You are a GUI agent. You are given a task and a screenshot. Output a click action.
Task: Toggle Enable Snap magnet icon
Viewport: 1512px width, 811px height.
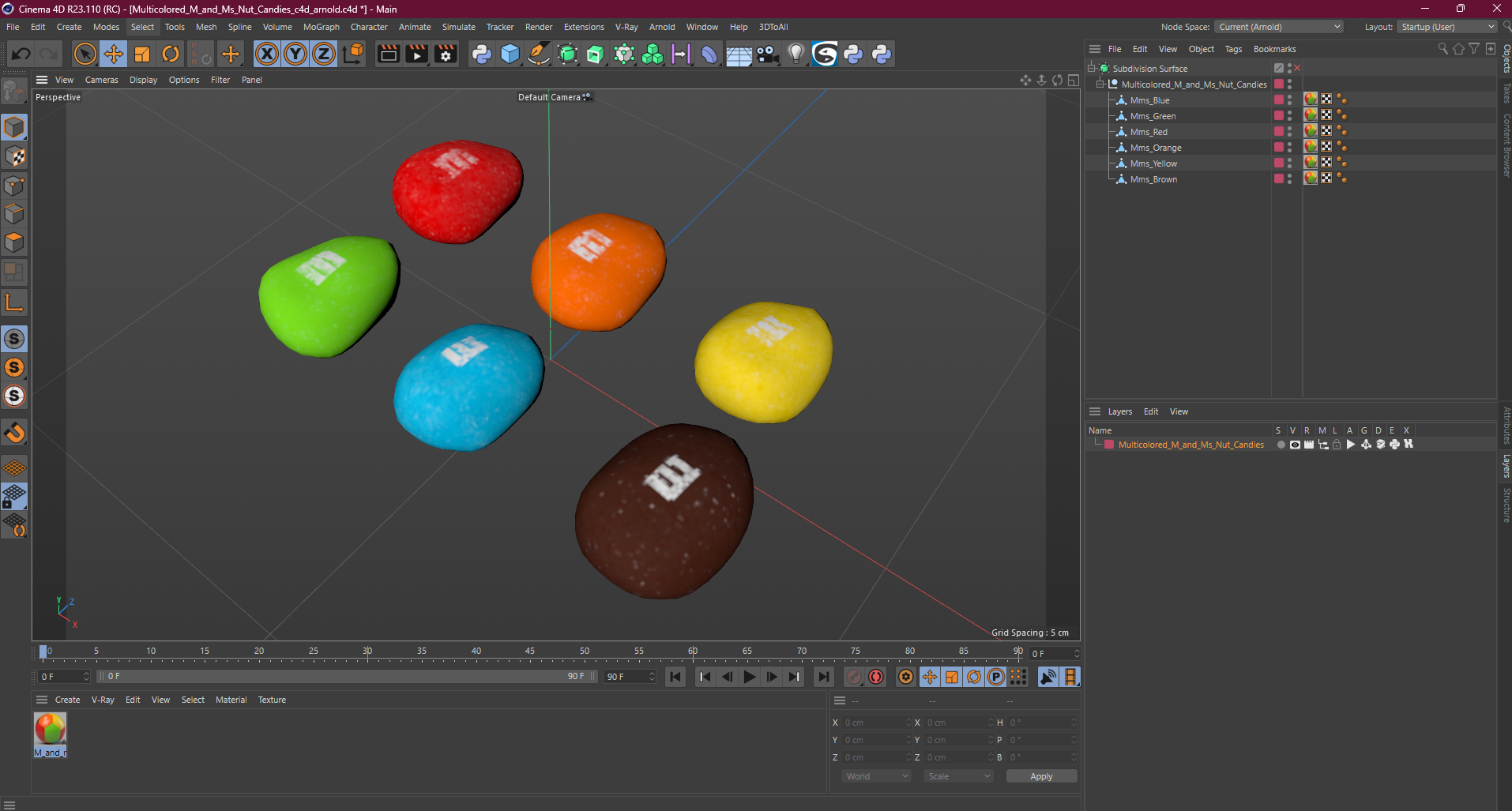point(14,433)
